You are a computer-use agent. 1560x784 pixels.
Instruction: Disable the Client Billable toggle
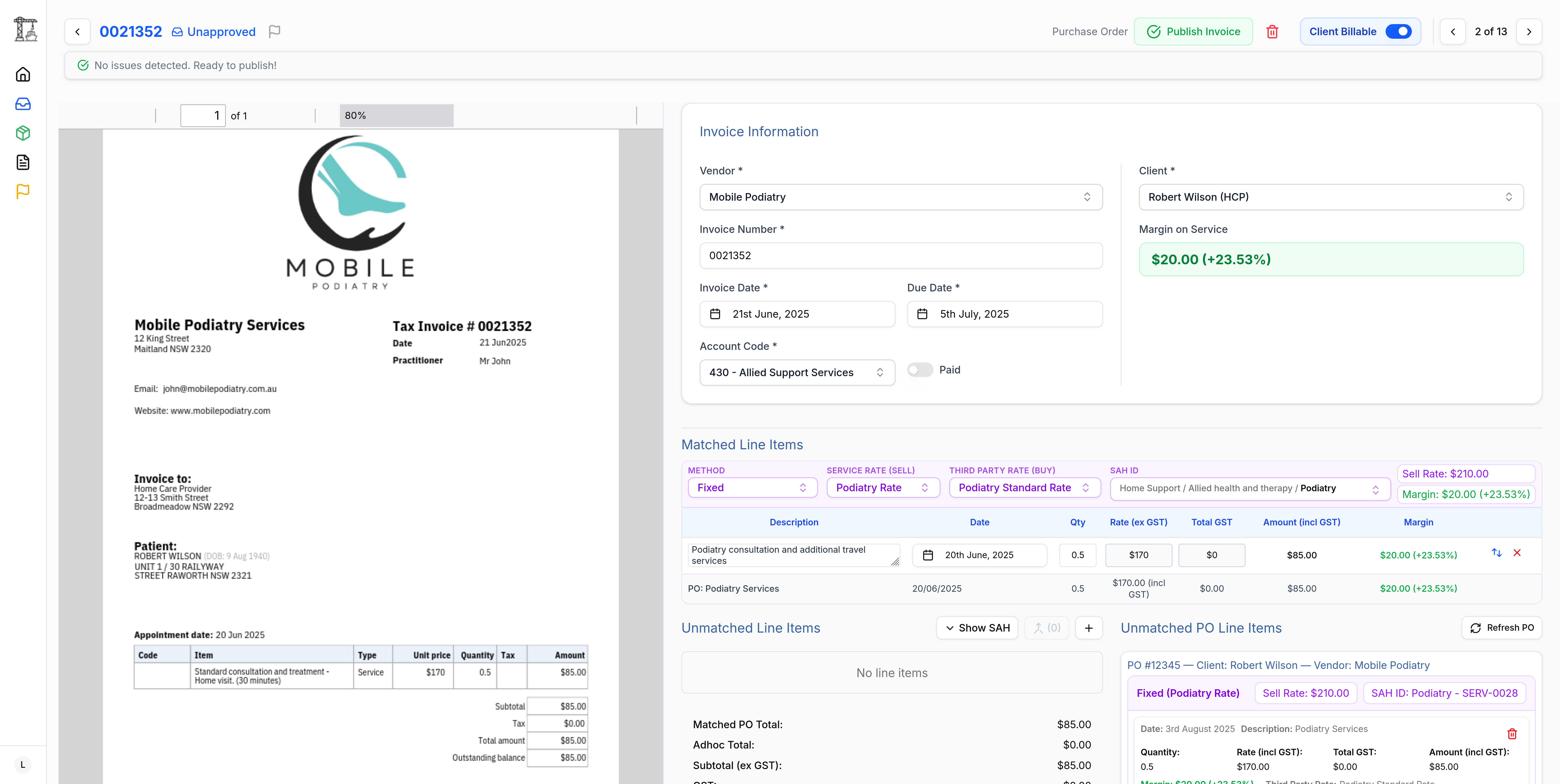pyautogui.click(x=1399, y=31)
